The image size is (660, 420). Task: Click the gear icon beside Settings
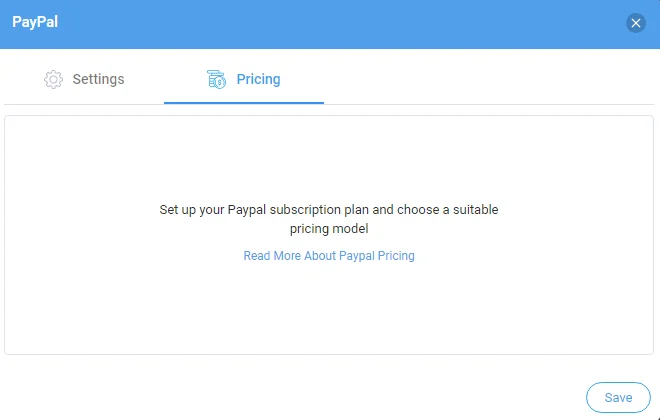[x=53, y=80]
